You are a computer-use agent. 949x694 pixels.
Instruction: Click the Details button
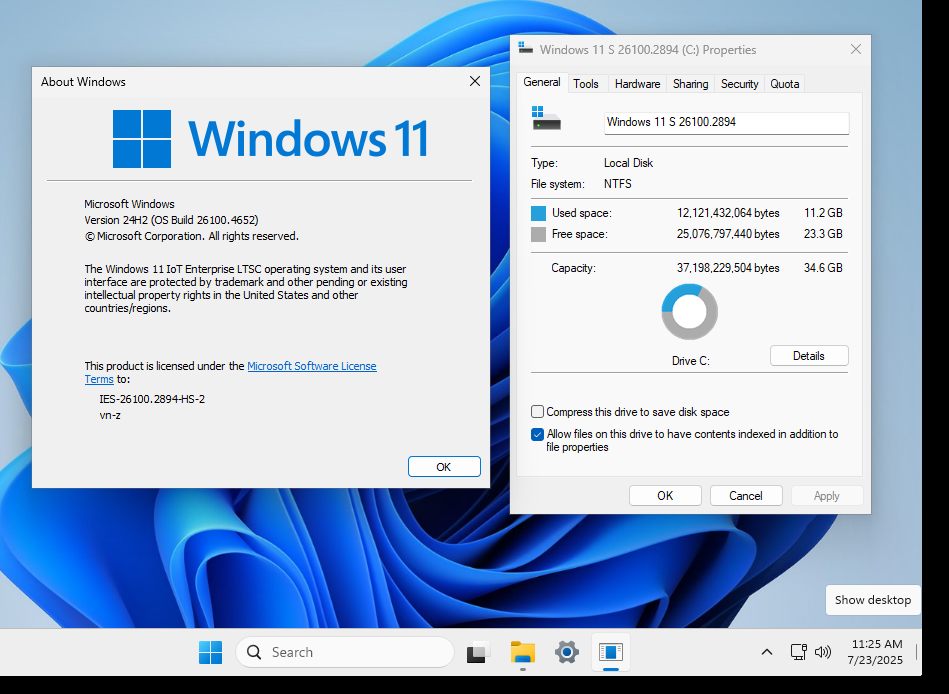pos(809,356)
